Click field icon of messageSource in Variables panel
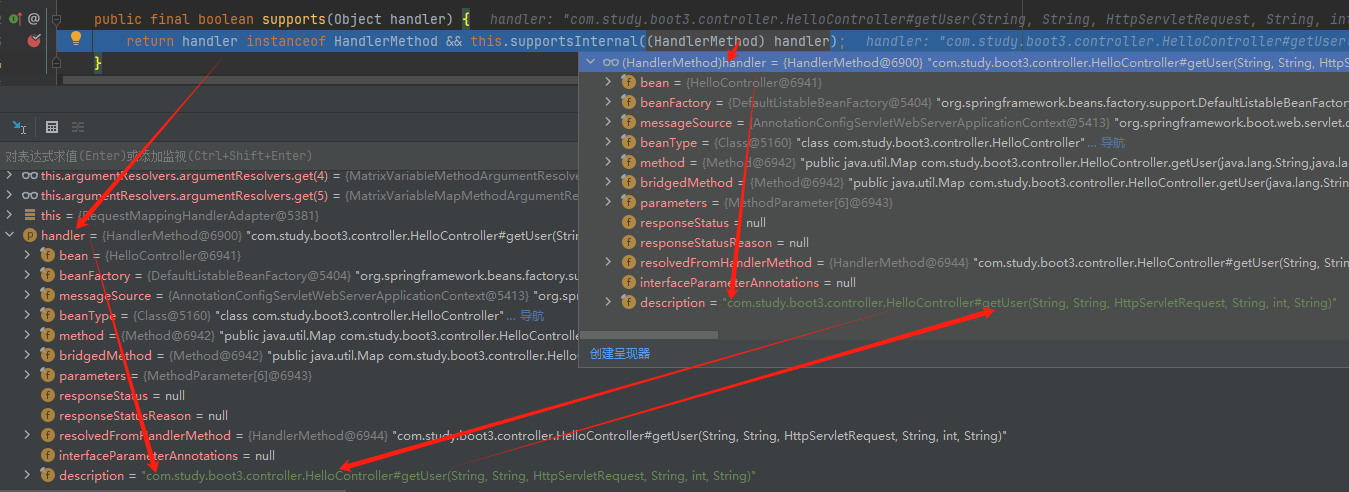This screenshot has height=492, width=1349. (x=47, y=296)
